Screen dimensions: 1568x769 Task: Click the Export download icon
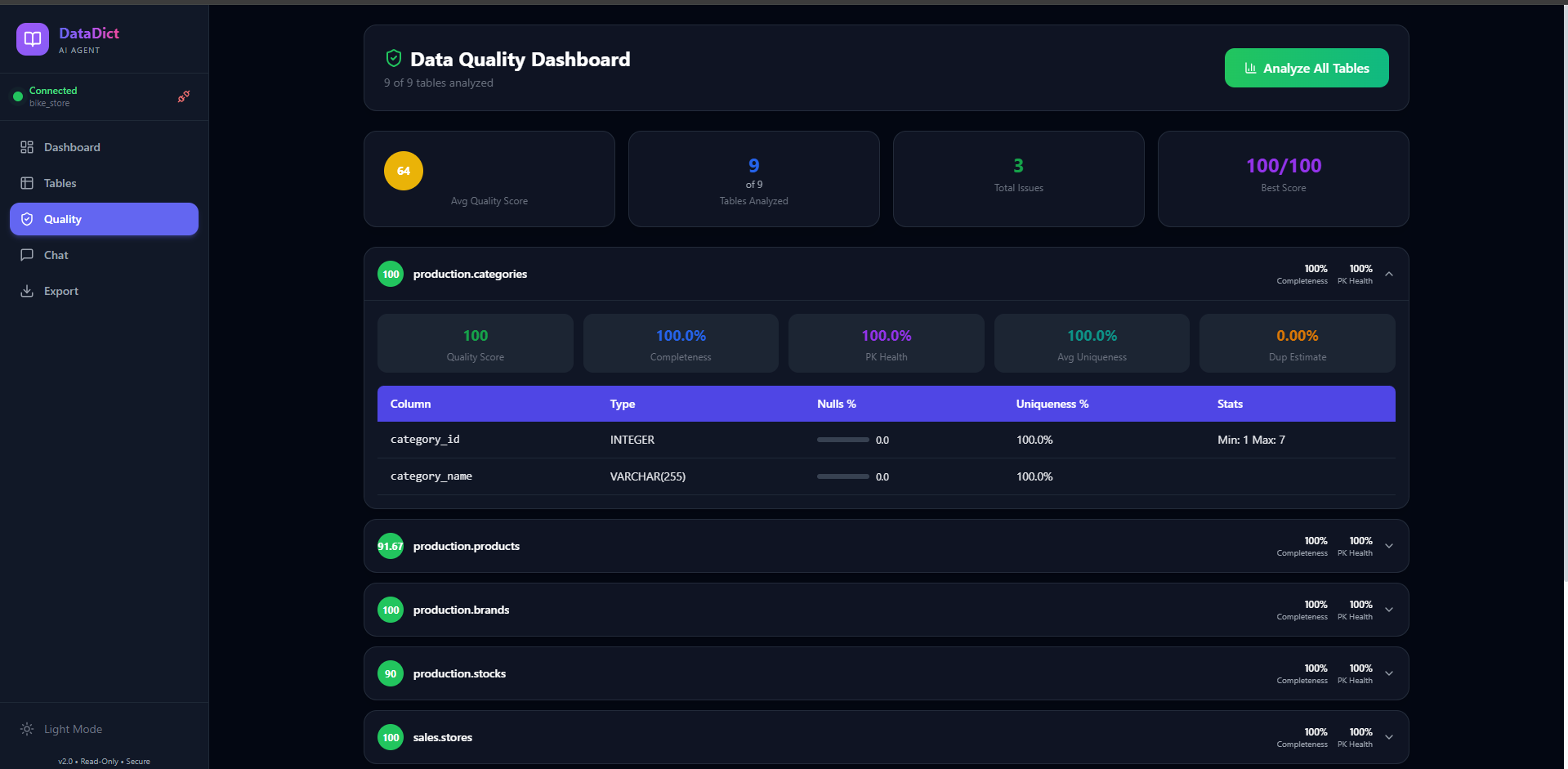[x=27, y=291]
